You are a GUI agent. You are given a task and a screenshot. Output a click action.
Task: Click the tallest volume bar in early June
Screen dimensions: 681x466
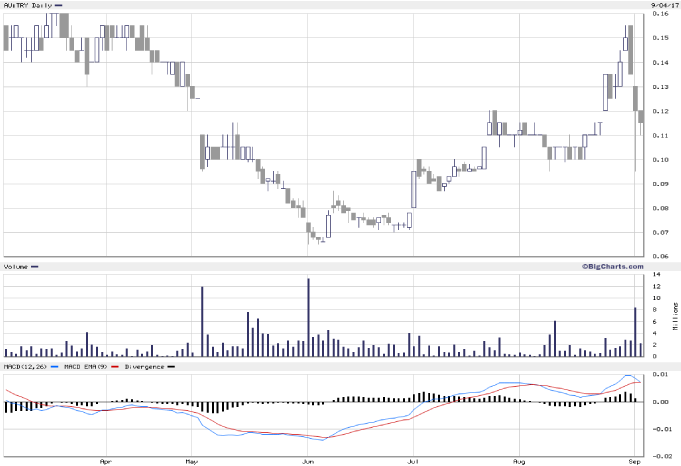click(x=308, y=317)
